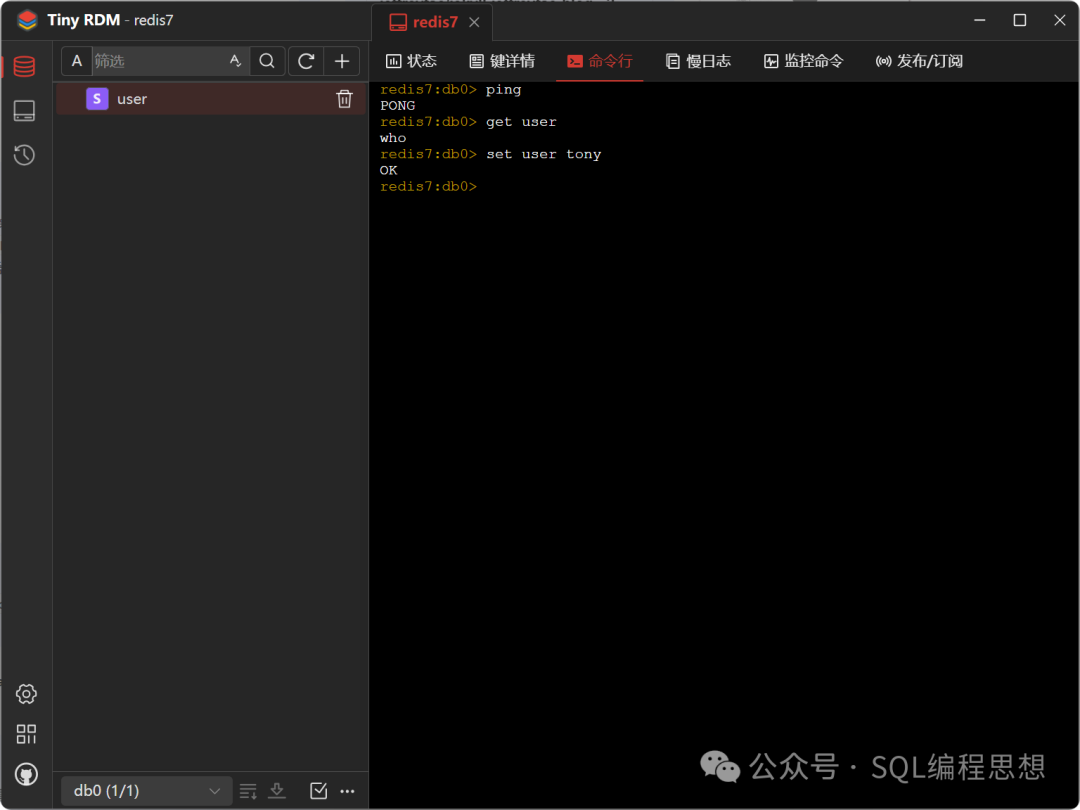Click the plus icon to add key
This screenshot has width=1080, height=810.
(x=341, y=61)
